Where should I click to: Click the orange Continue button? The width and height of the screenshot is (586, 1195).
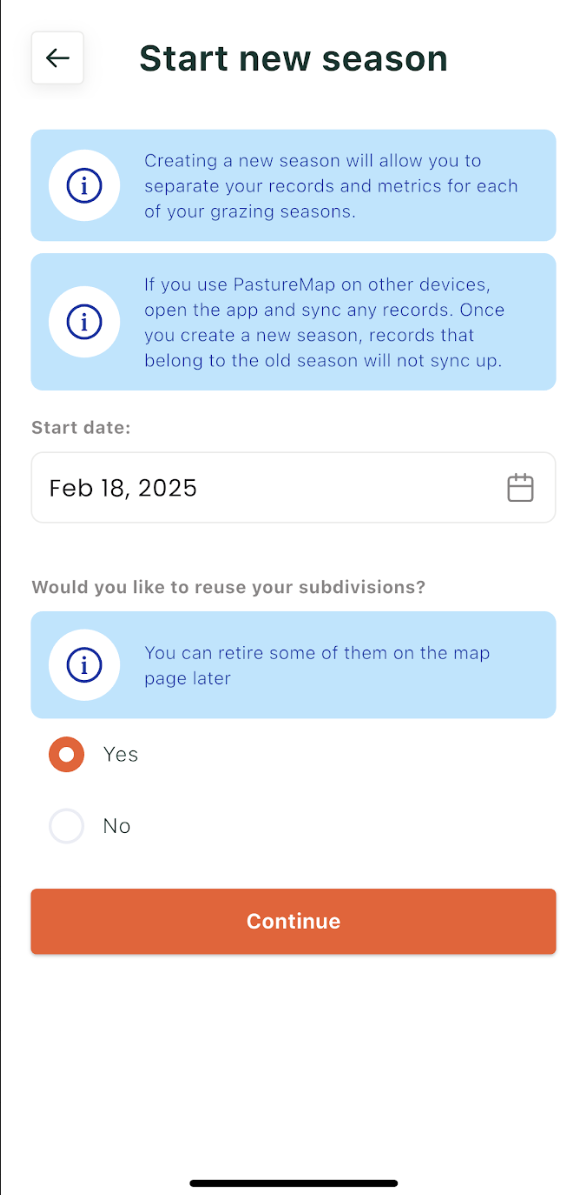point(293,921)
